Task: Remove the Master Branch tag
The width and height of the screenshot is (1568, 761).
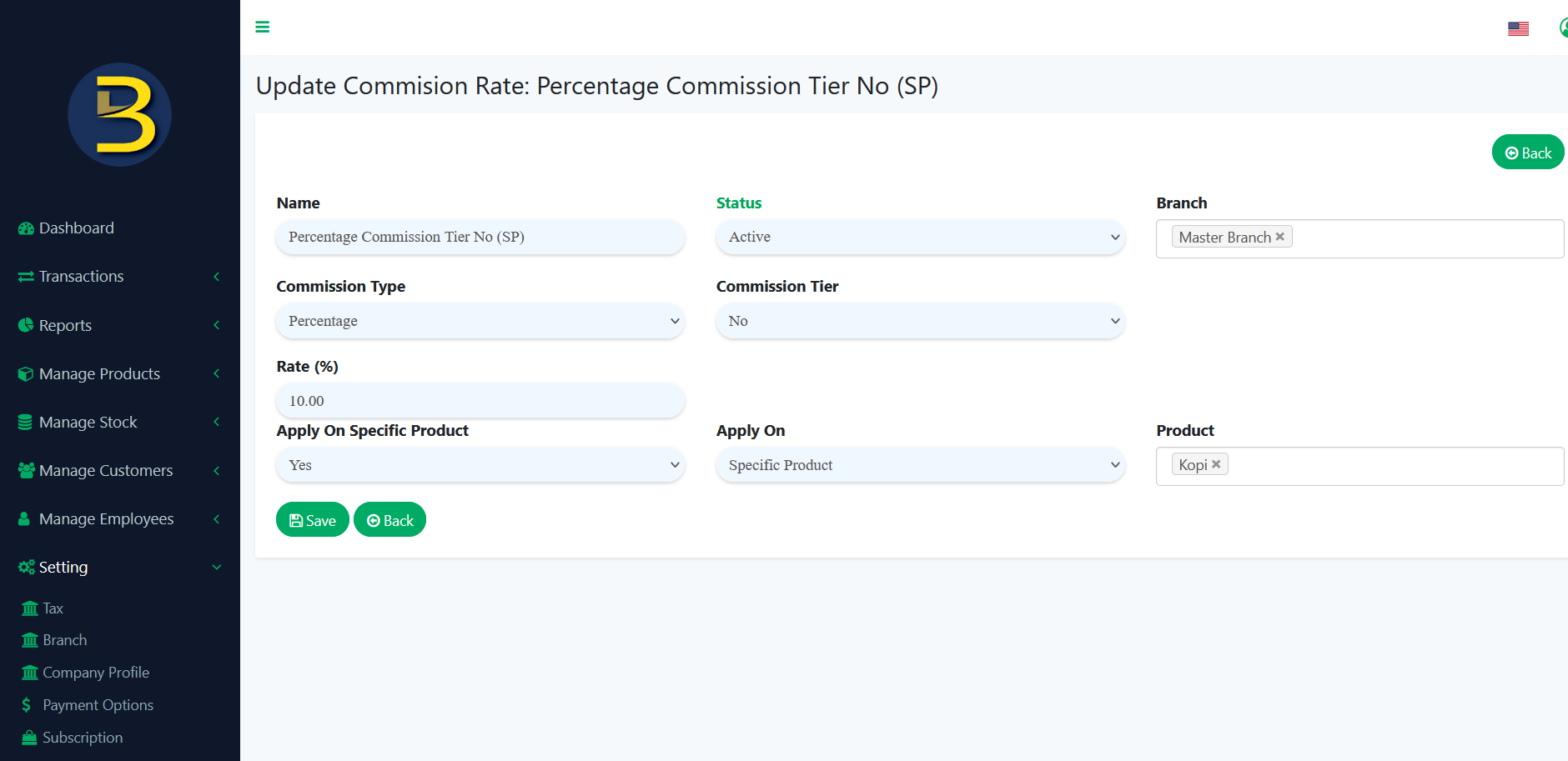Action: tap(1279, 236)
